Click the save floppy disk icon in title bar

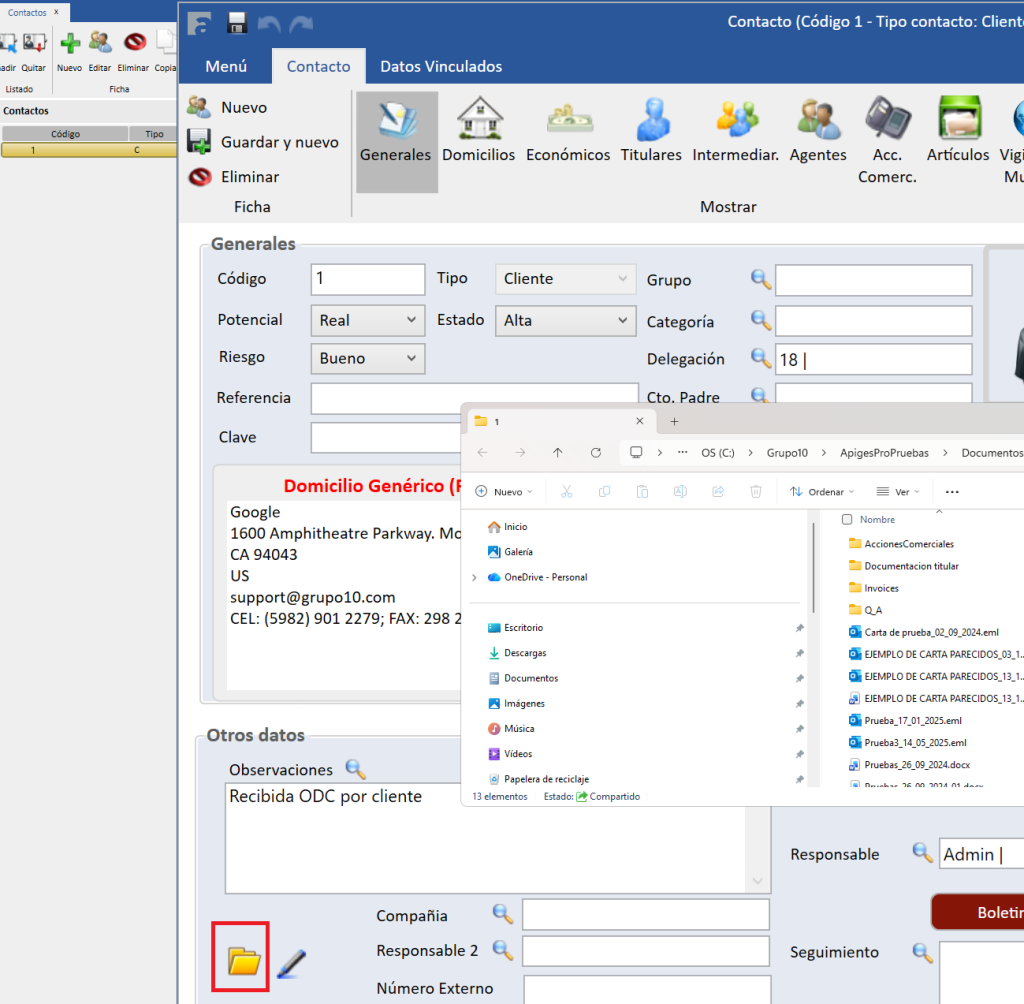237,22
